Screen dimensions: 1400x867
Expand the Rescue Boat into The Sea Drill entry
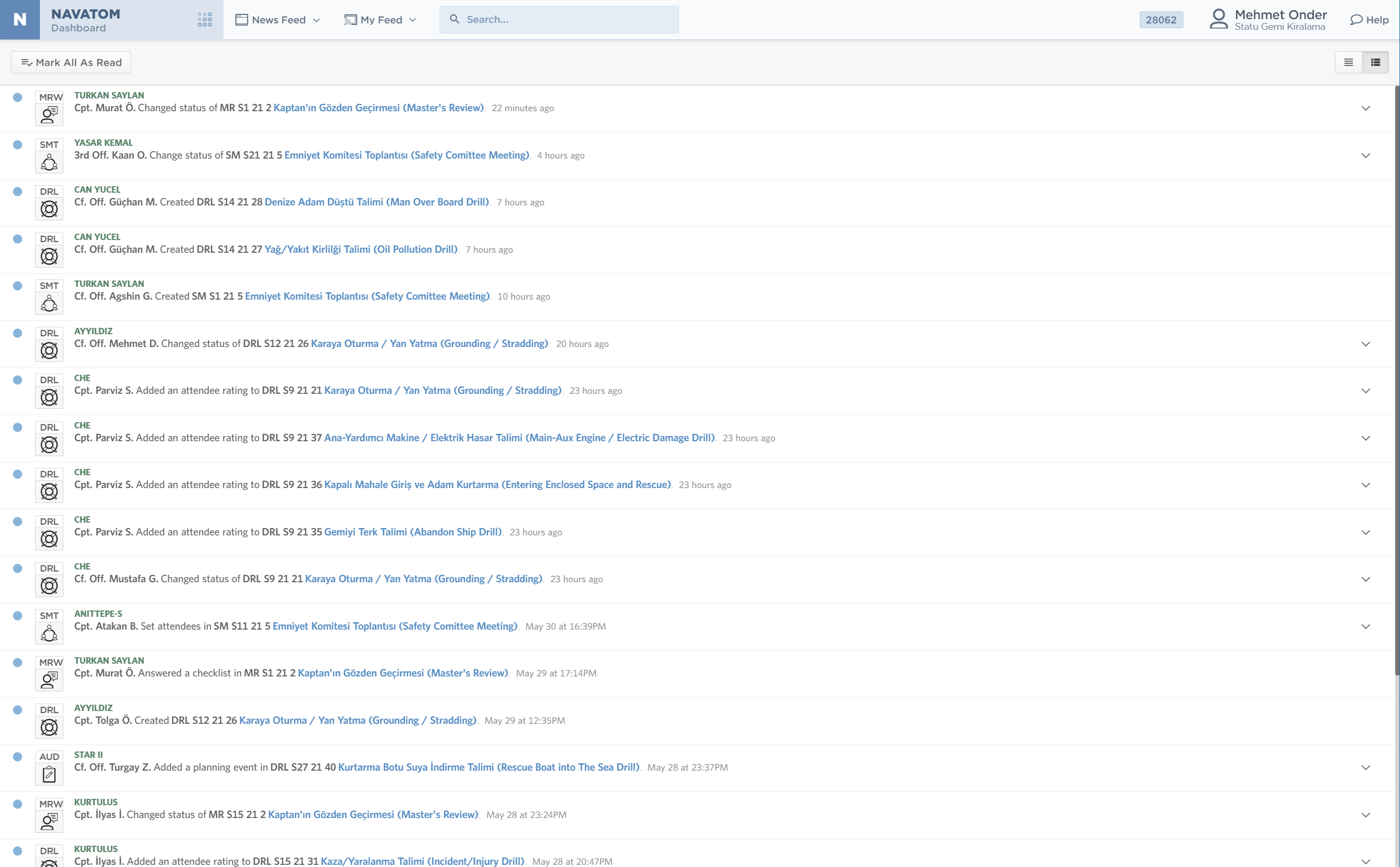[x=1364, y=767]
